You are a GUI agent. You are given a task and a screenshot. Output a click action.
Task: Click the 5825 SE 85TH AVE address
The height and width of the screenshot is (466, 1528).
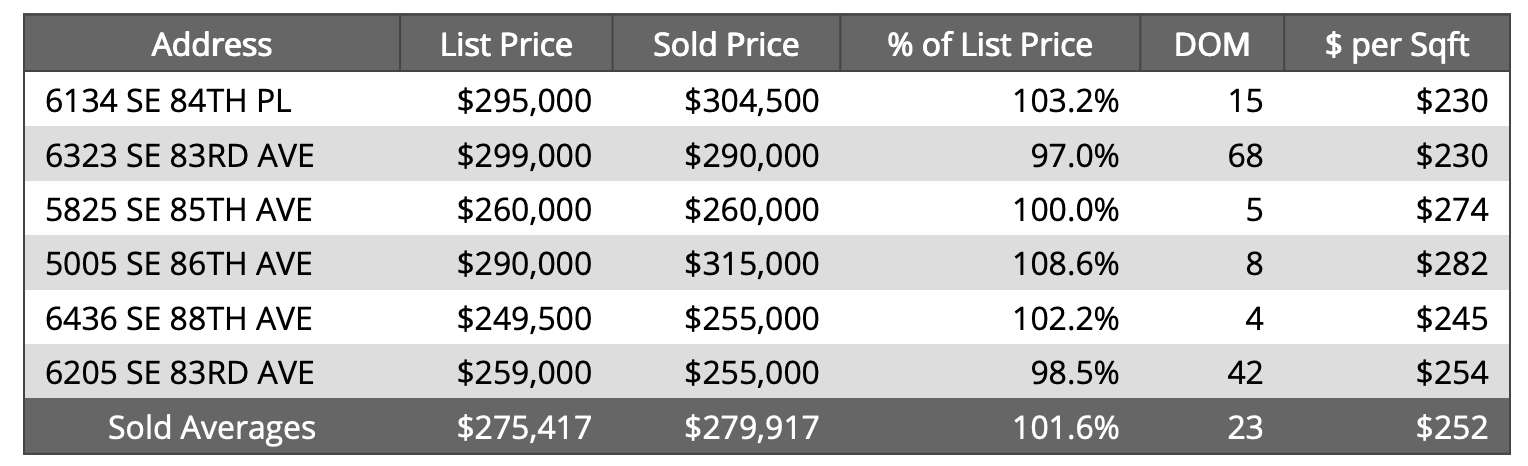179,210
